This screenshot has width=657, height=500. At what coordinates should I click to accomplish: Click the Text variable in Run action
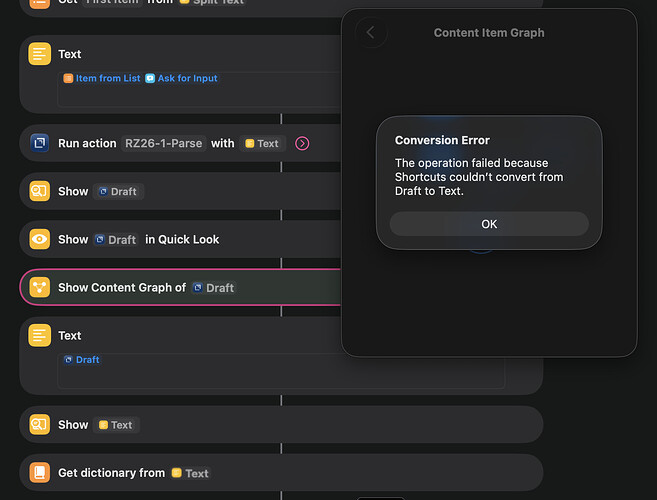click(262, 143)
